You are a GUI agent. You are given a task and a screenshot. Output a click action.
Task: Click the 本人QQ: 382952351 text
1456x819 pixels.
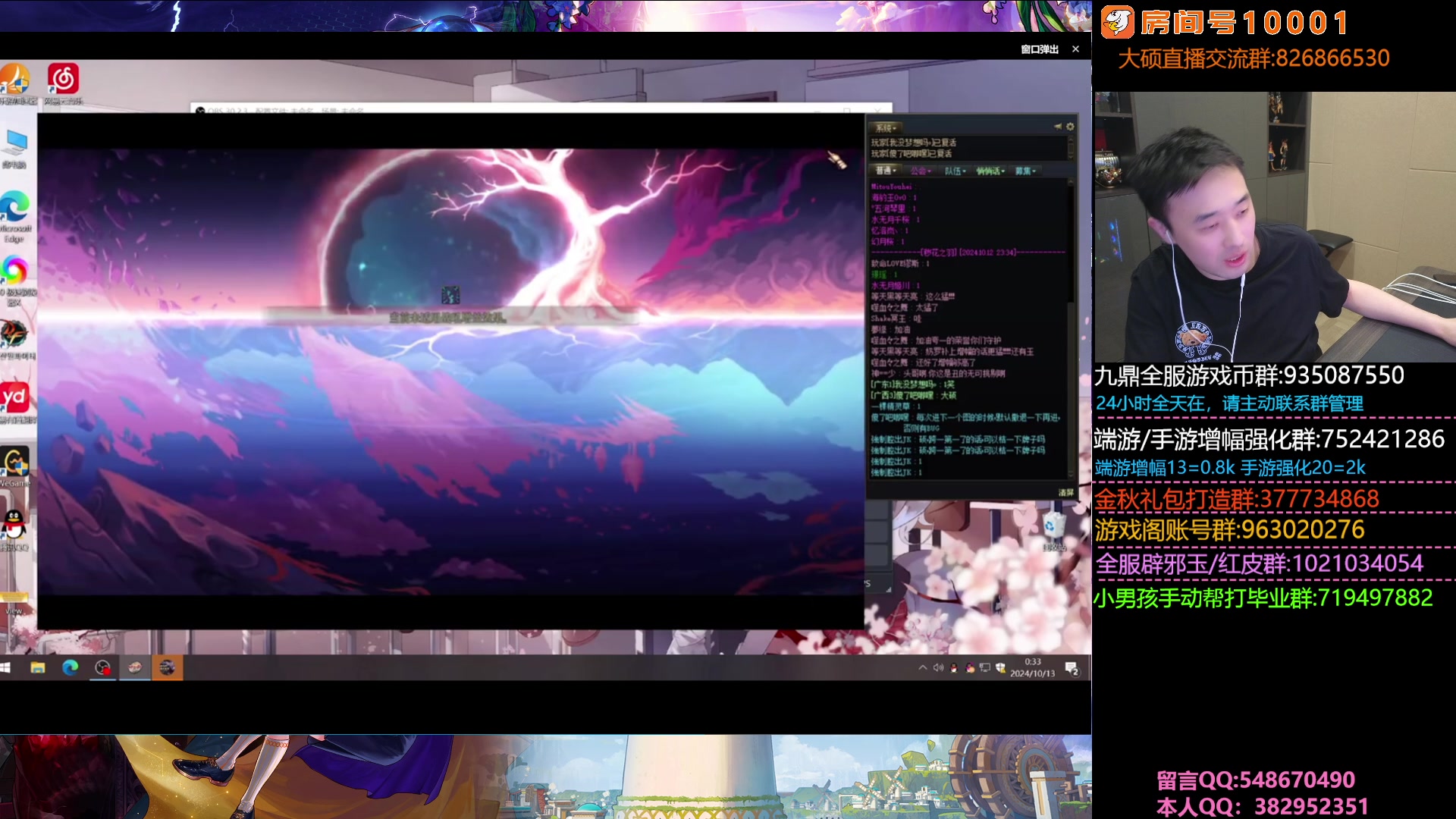coord(1263,807)
